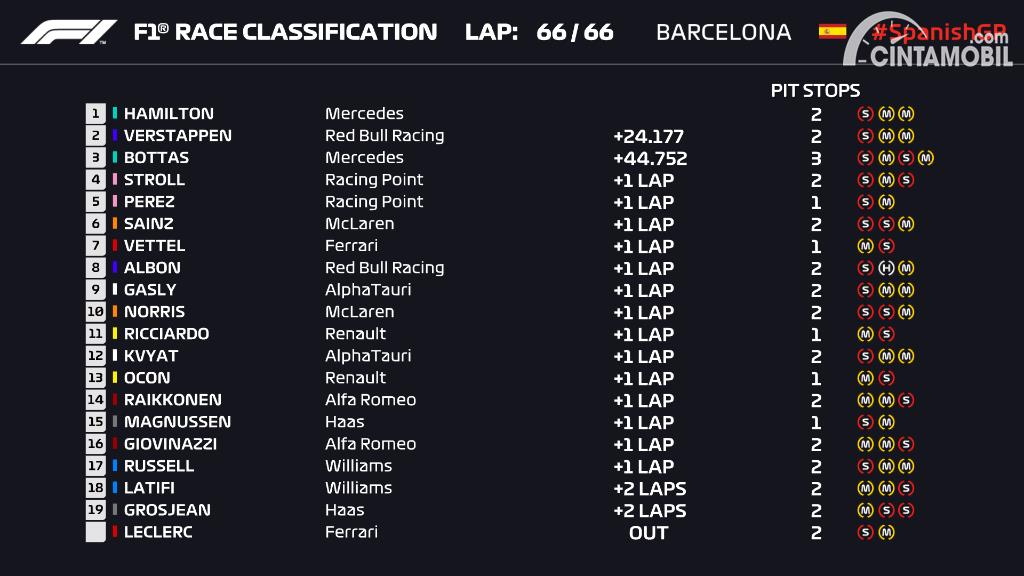The width and height of the screenshot is (1024, 576).
Task: Click the +24.177 gap for Verstappen
Action: point(648,136)
